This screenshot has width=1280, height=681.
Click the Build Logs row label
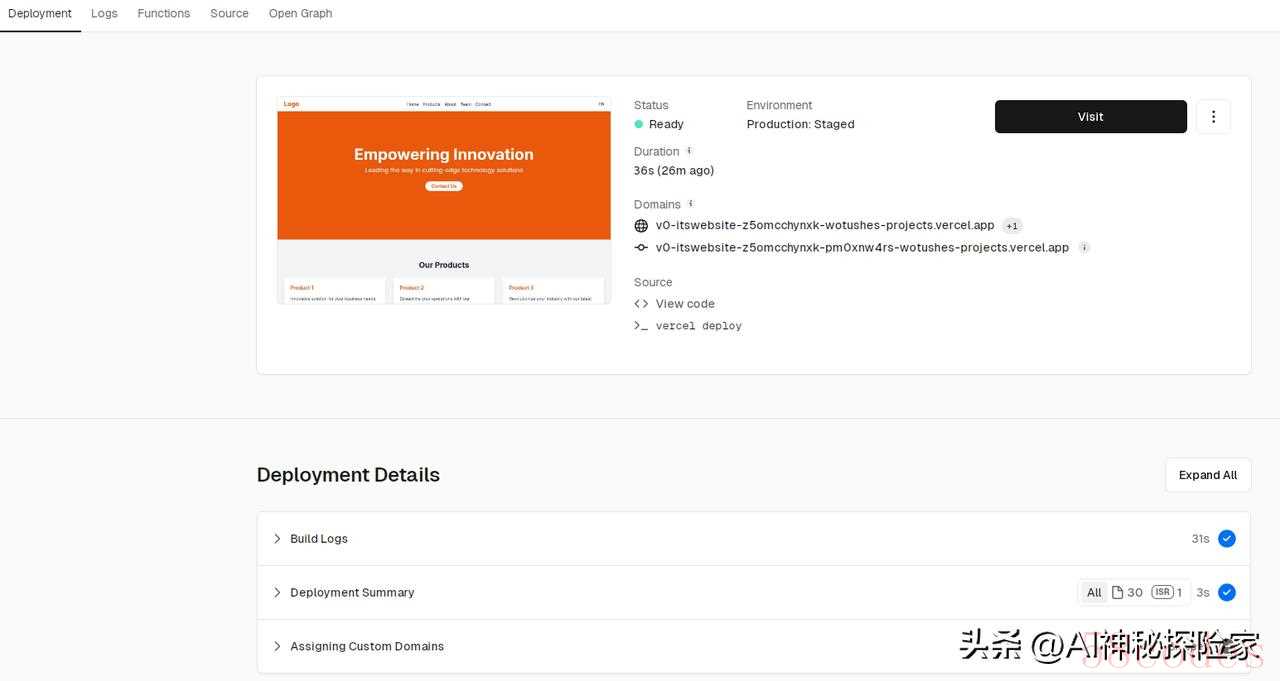319,539
